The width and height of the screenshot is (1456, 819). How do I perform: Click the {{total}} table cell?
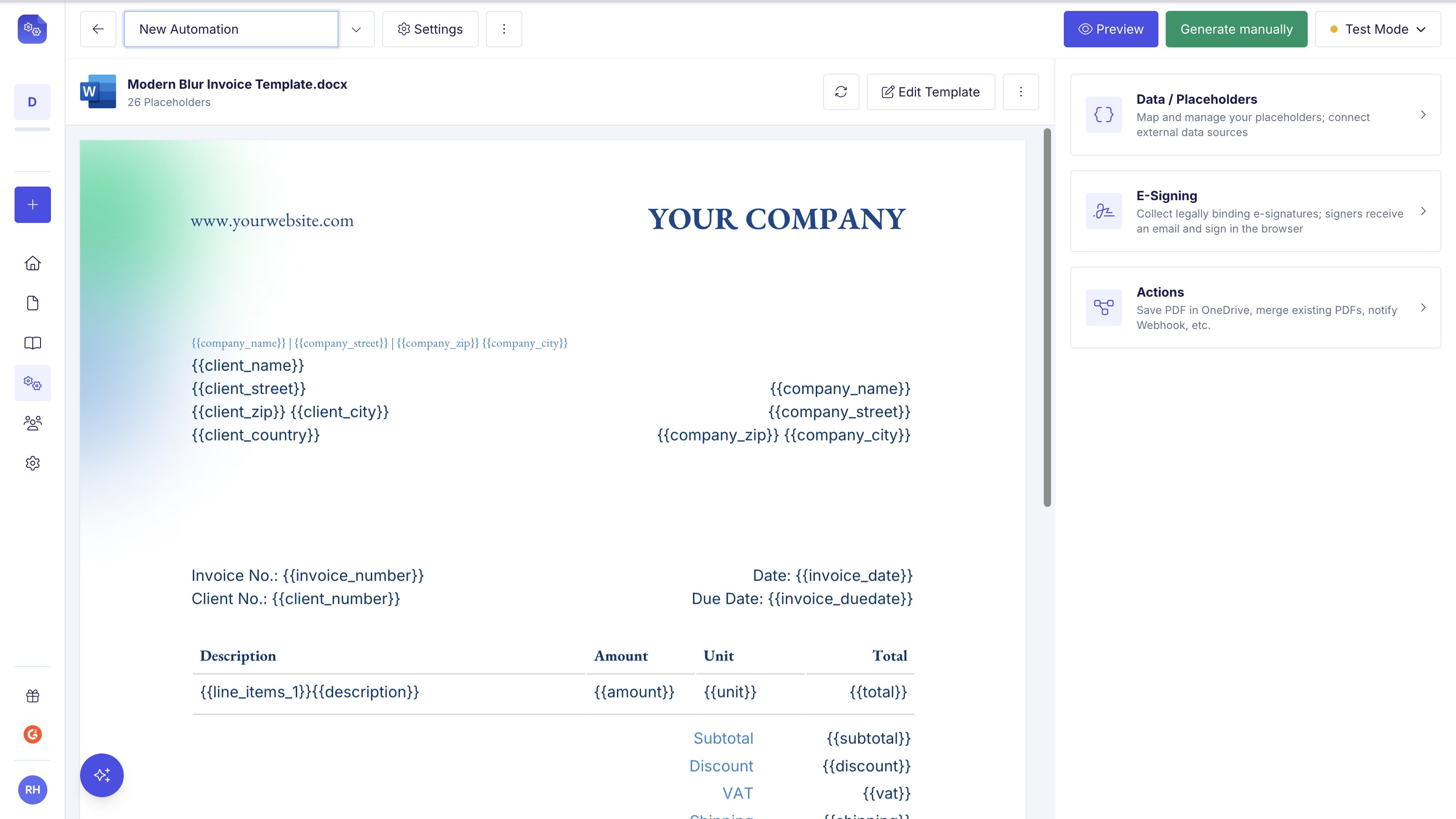point(878,692)
